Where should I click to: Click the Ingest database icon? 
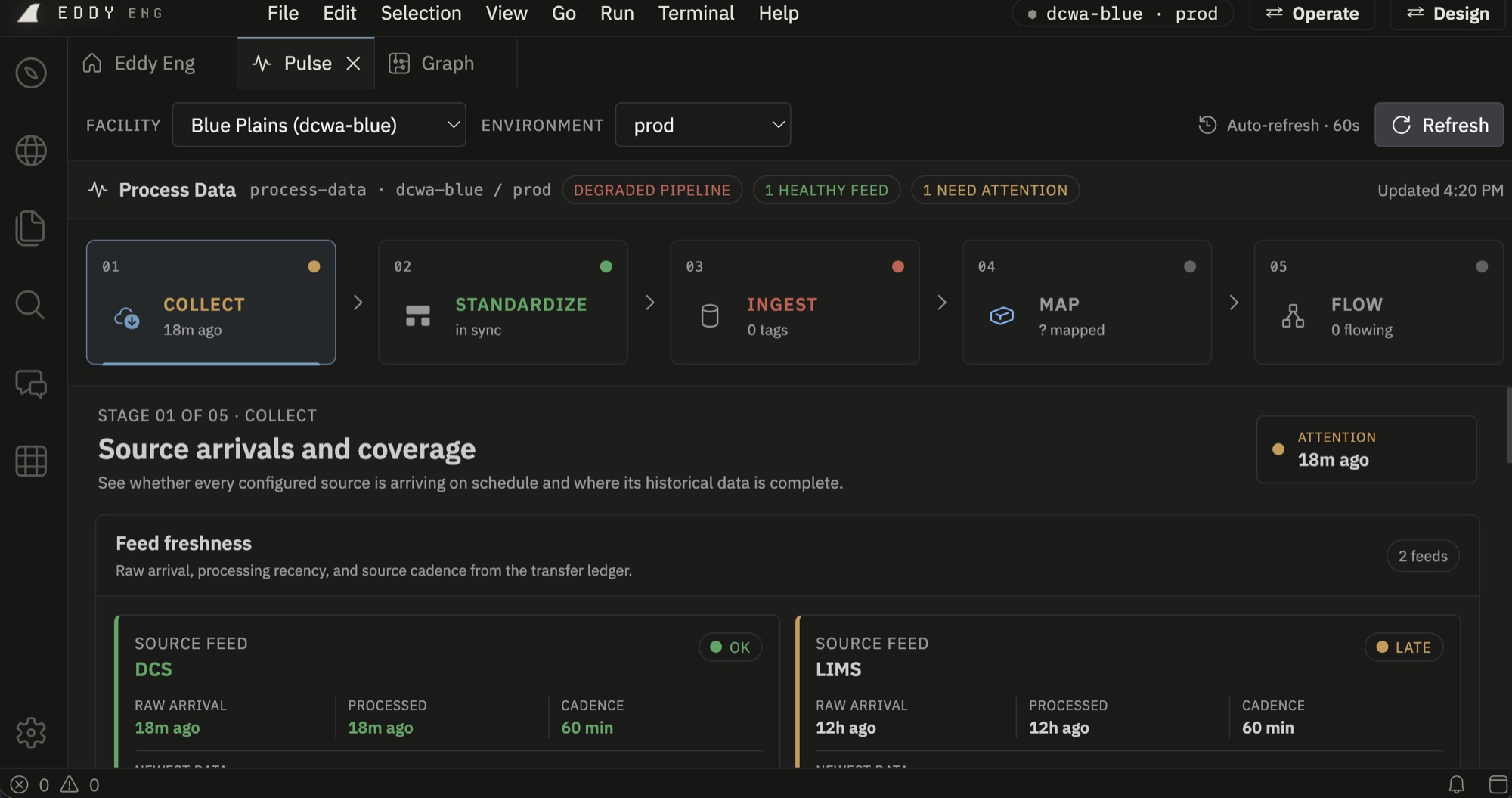[x=710, y=316]
